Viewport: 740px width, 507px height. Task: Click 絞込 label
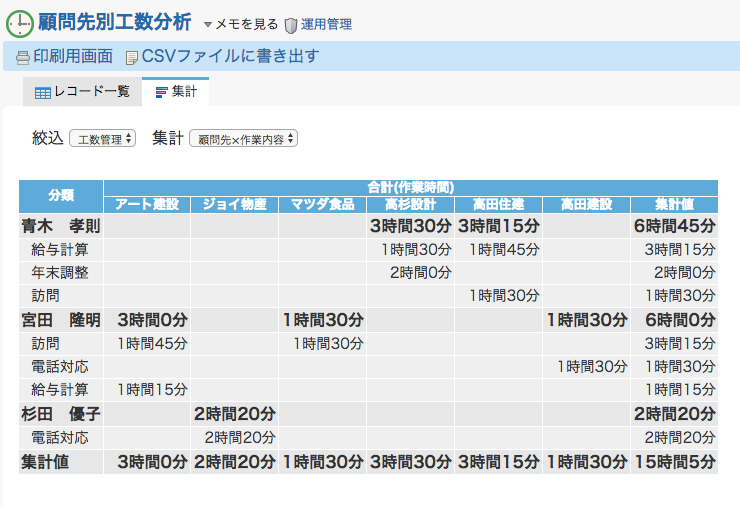48,138
